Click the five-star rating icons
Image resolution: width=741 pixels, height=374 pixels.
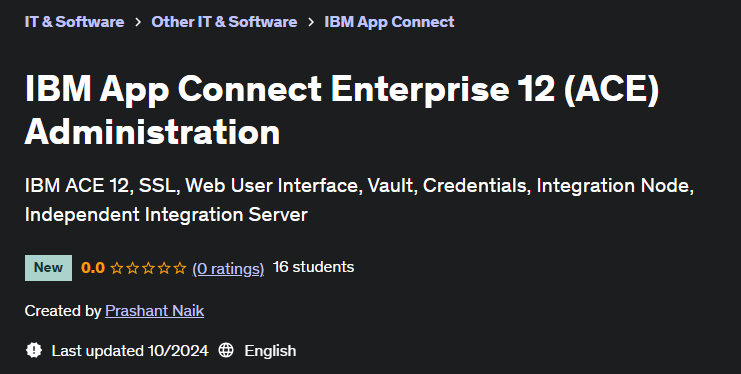(x=148, y=269)
